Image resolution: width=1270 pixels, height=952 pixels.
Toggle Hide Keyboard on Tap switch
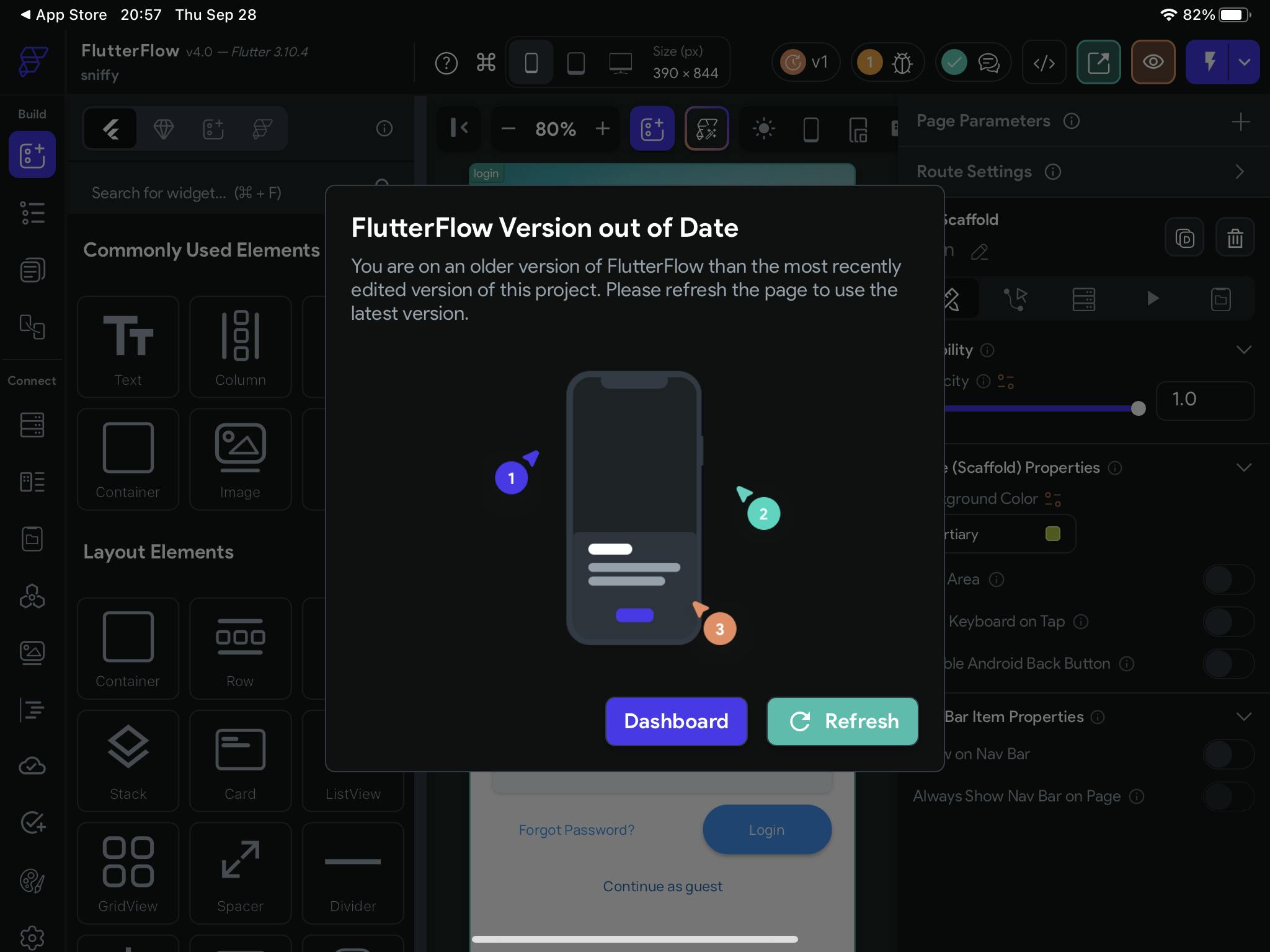[x=1228, y=621]
